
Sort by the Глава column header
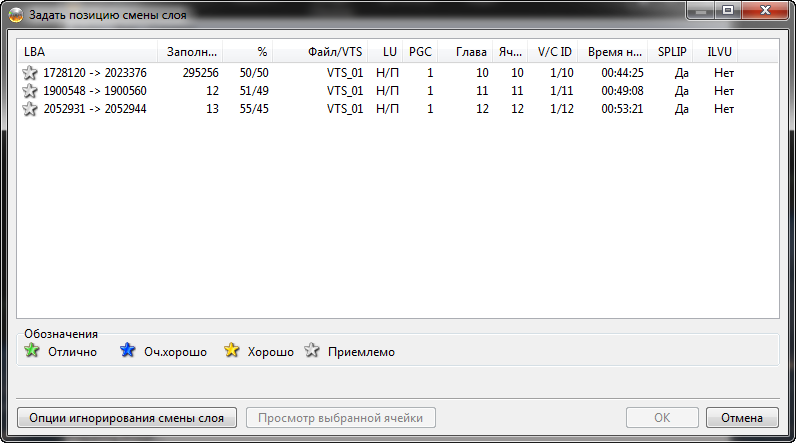click(466, 52)
